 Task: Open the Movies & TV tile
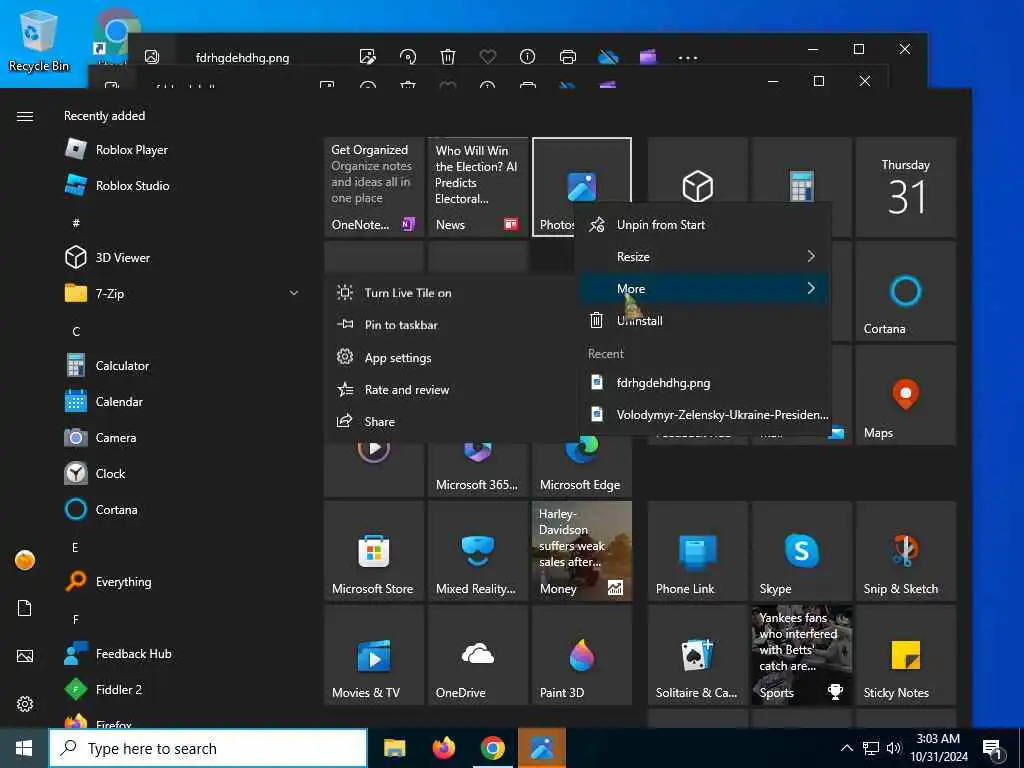click(x=374, y=655)
